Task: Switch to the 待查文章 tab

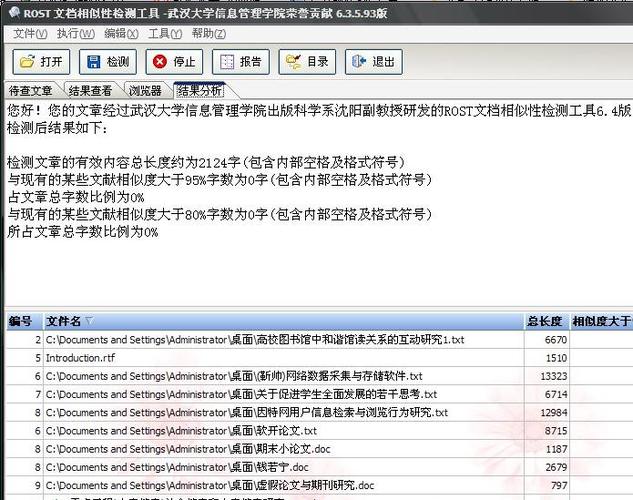Action: tap(31, 91)
